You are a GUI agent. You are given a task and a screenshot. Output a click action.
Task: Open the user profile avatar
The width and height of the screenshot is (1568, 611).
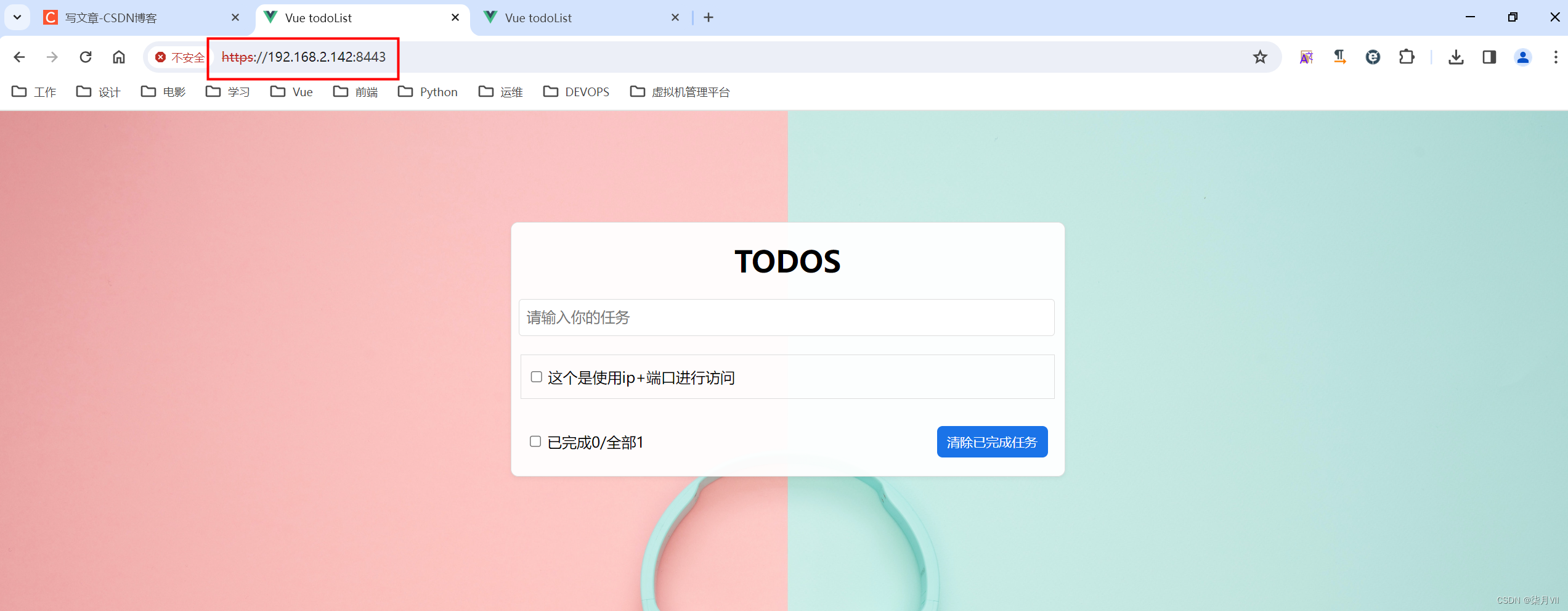(x=1522, y=57)
